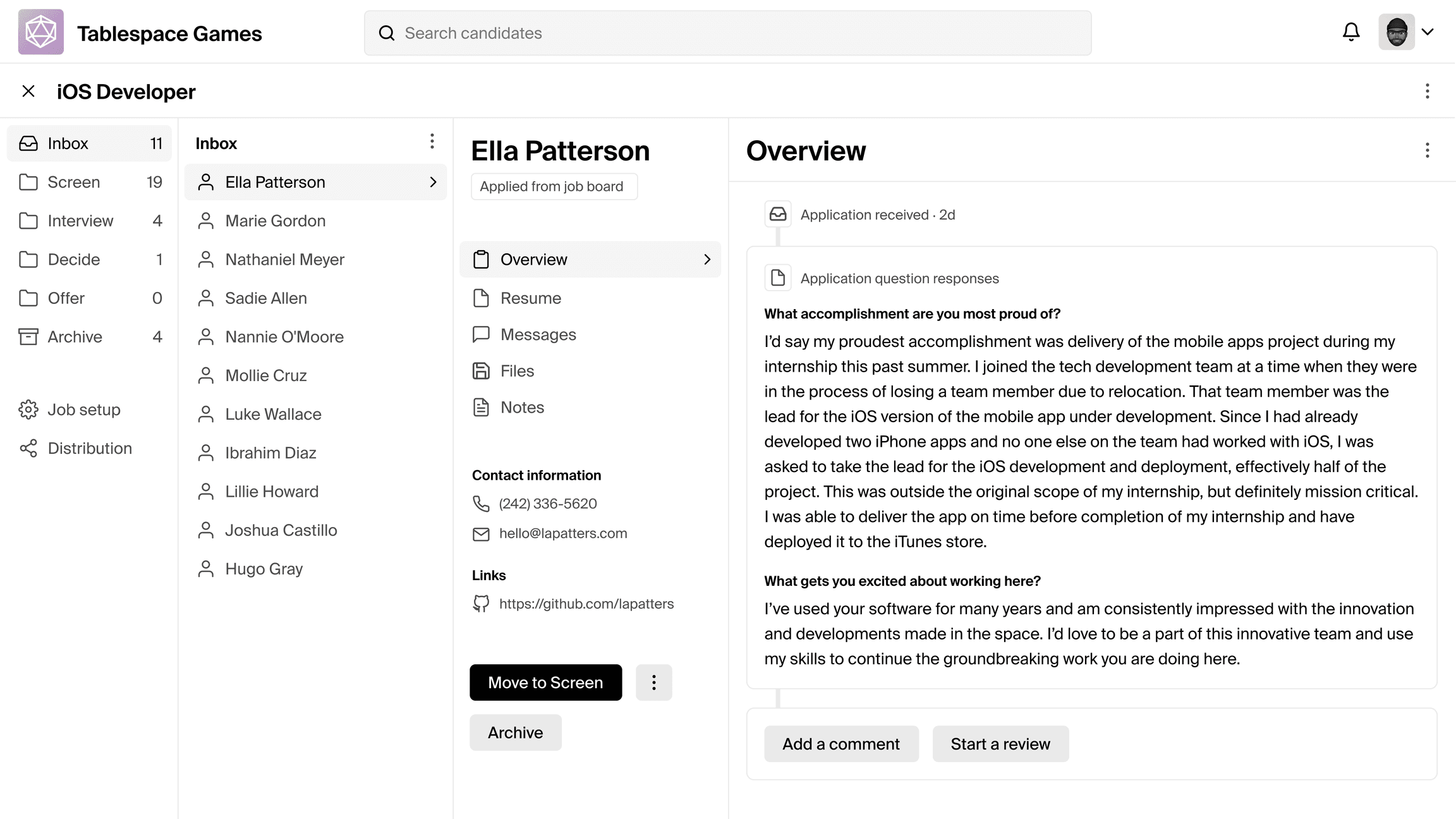Open the GitHub link icon under Links
Image resolution: width=1456 pixels, height=819 pixels.
482,604
